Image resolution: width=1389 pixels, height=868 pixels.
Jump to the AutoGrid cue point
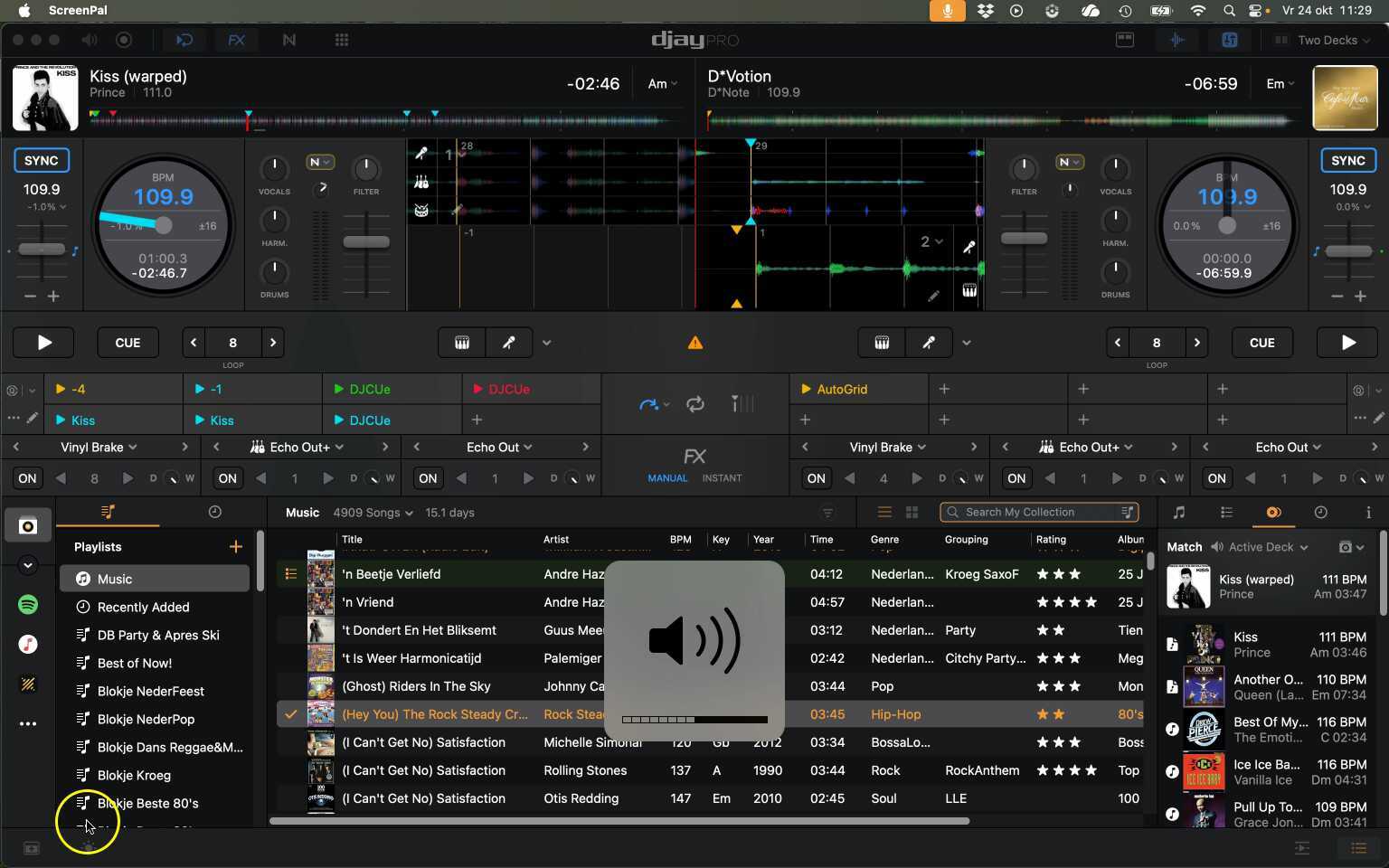point(841,389)
